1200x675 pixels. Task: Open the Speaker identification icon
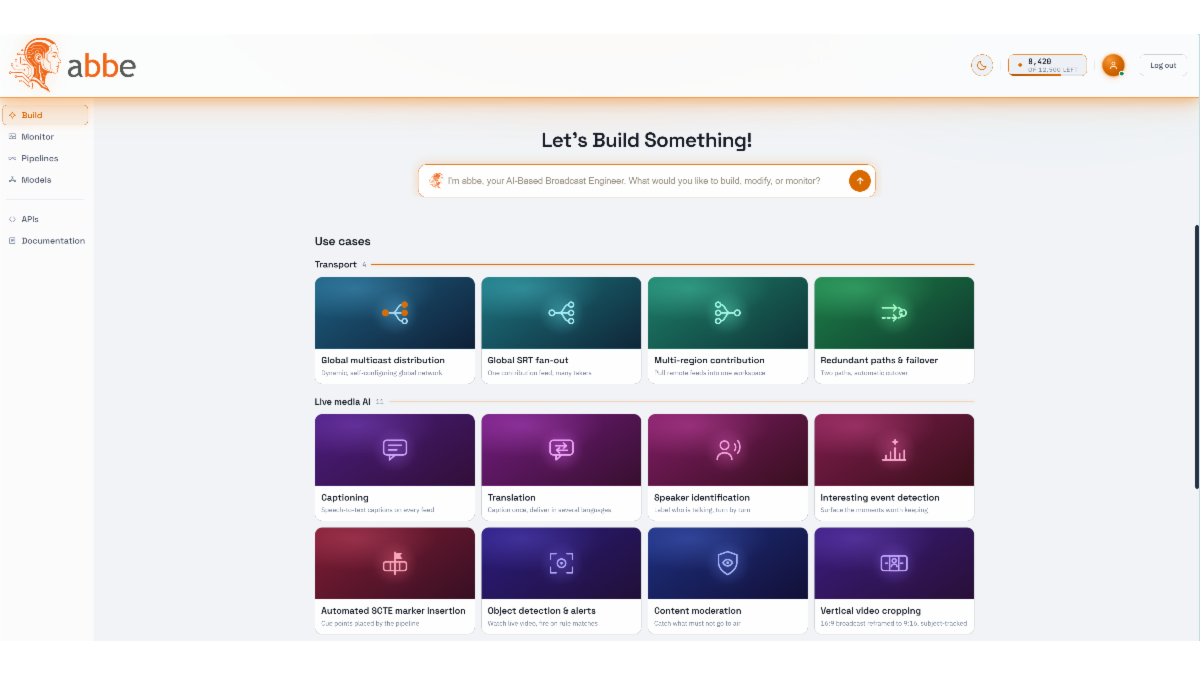727,450
